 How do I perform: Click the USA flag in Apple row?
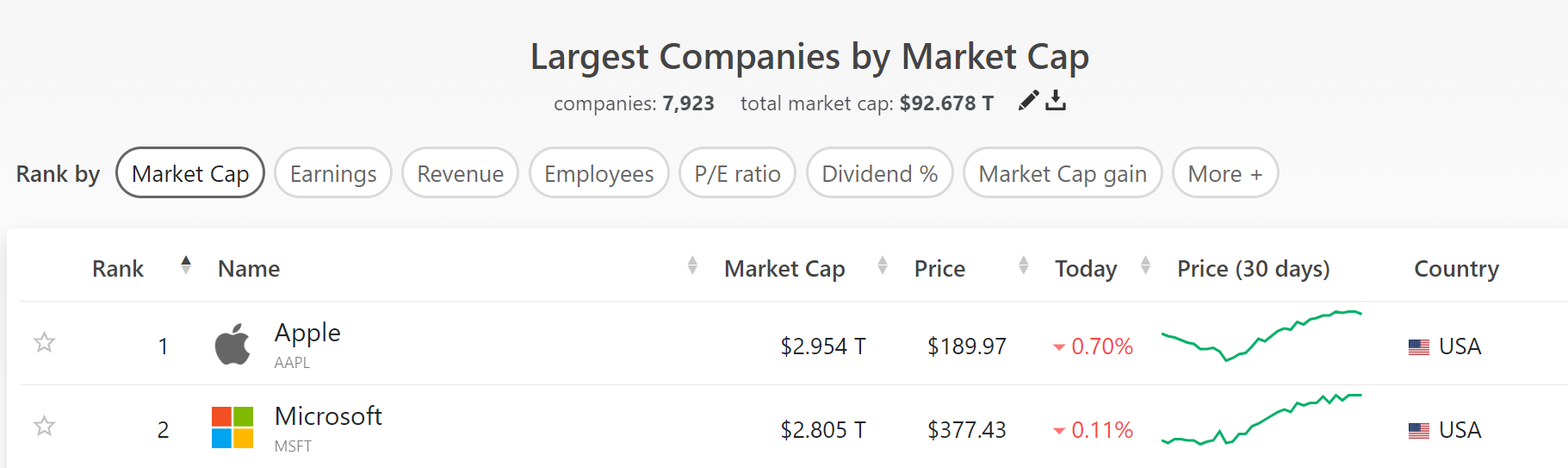point(1419,346)
